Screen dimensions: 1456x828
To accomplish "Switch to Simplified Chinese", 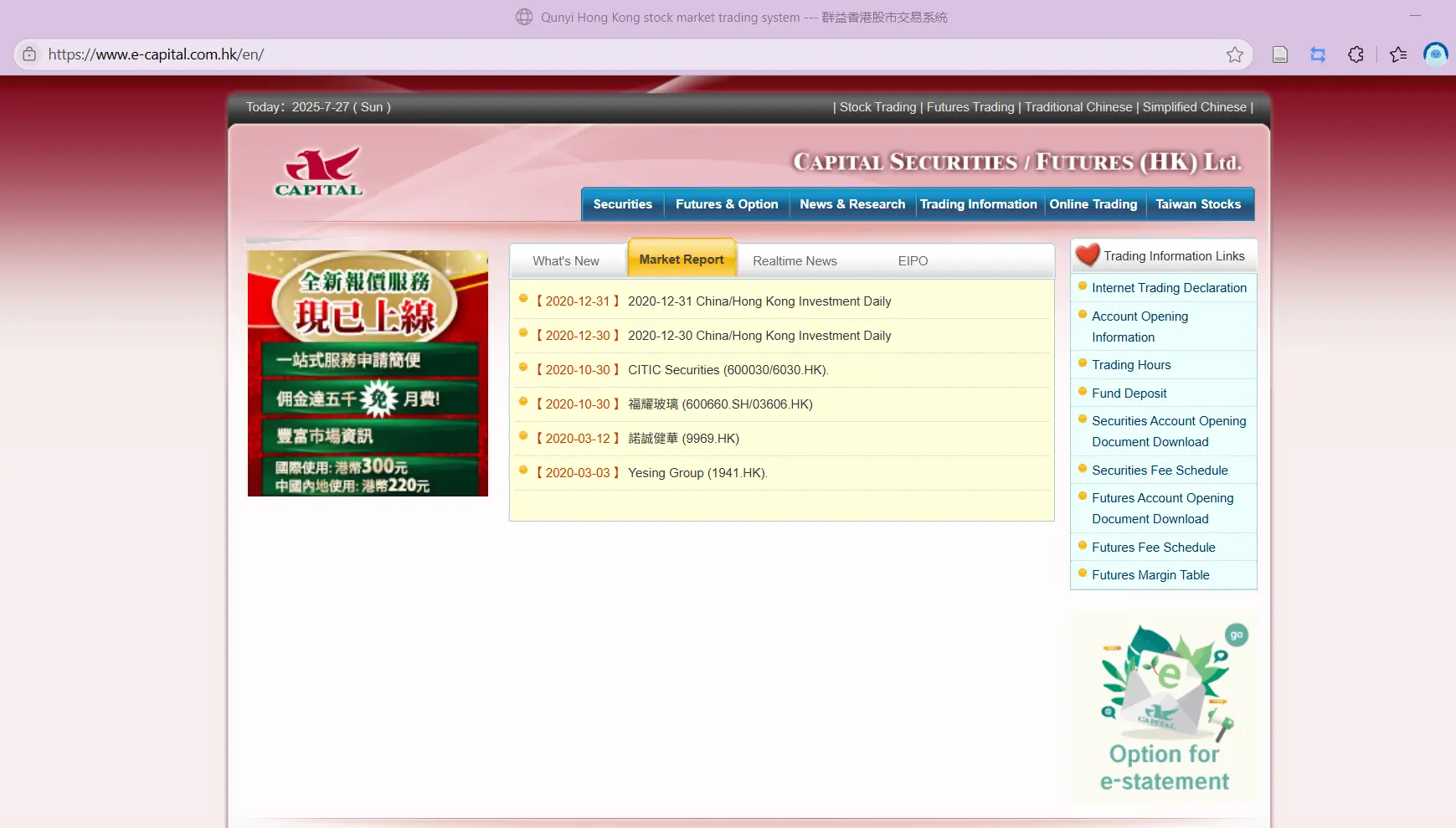I will (1194, 106).
